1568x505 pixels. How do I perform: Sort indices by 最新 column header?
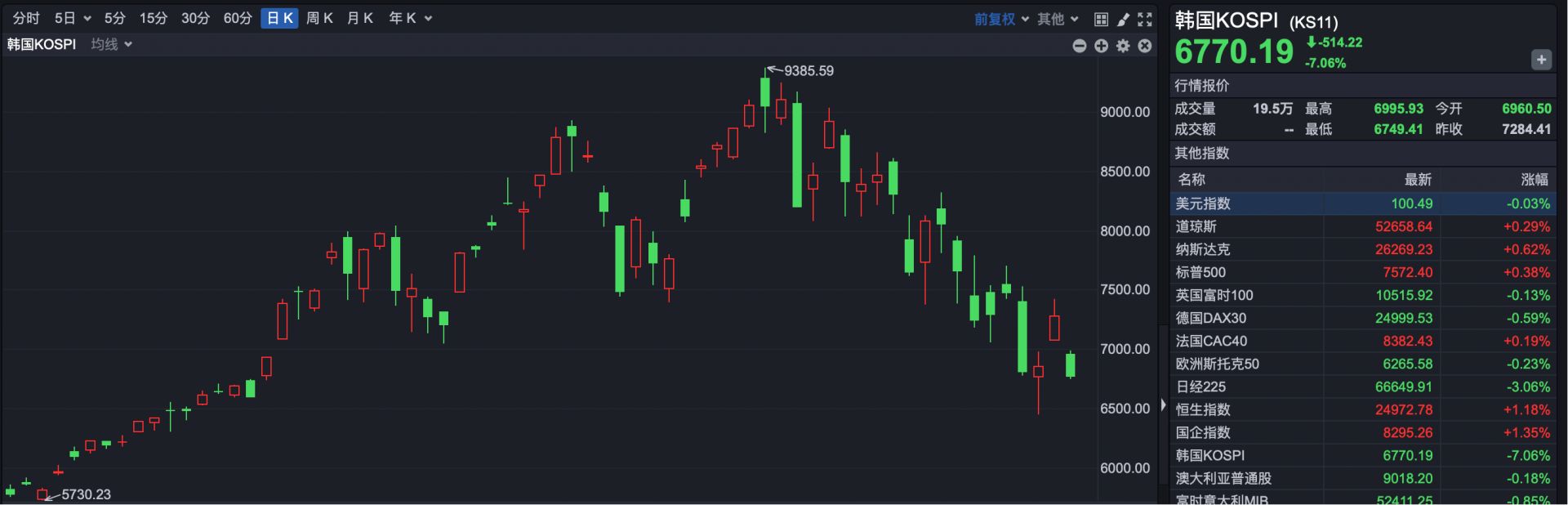pyautogui.click(x=1418, y=179)
